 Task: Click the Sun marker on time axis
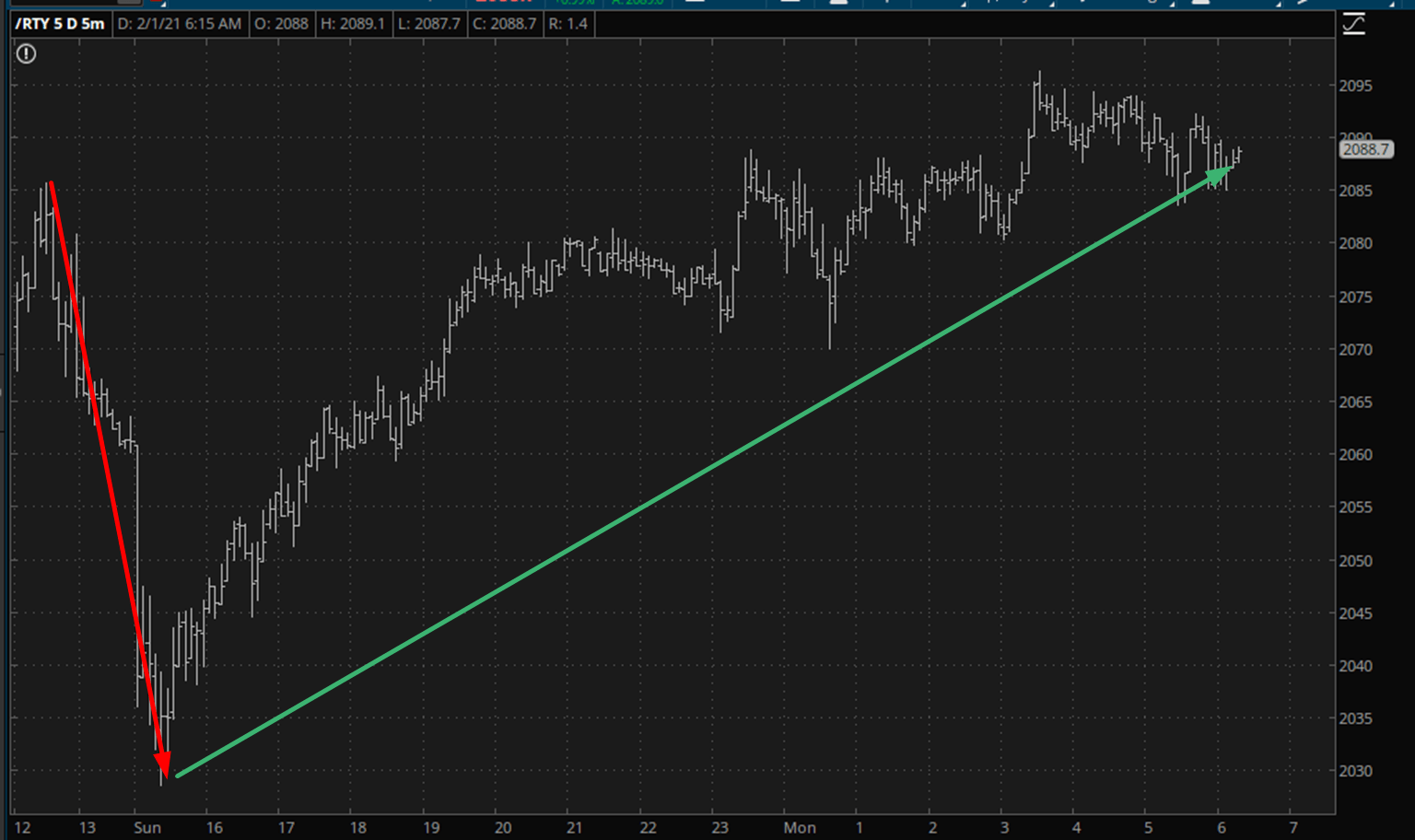[147, 827]
